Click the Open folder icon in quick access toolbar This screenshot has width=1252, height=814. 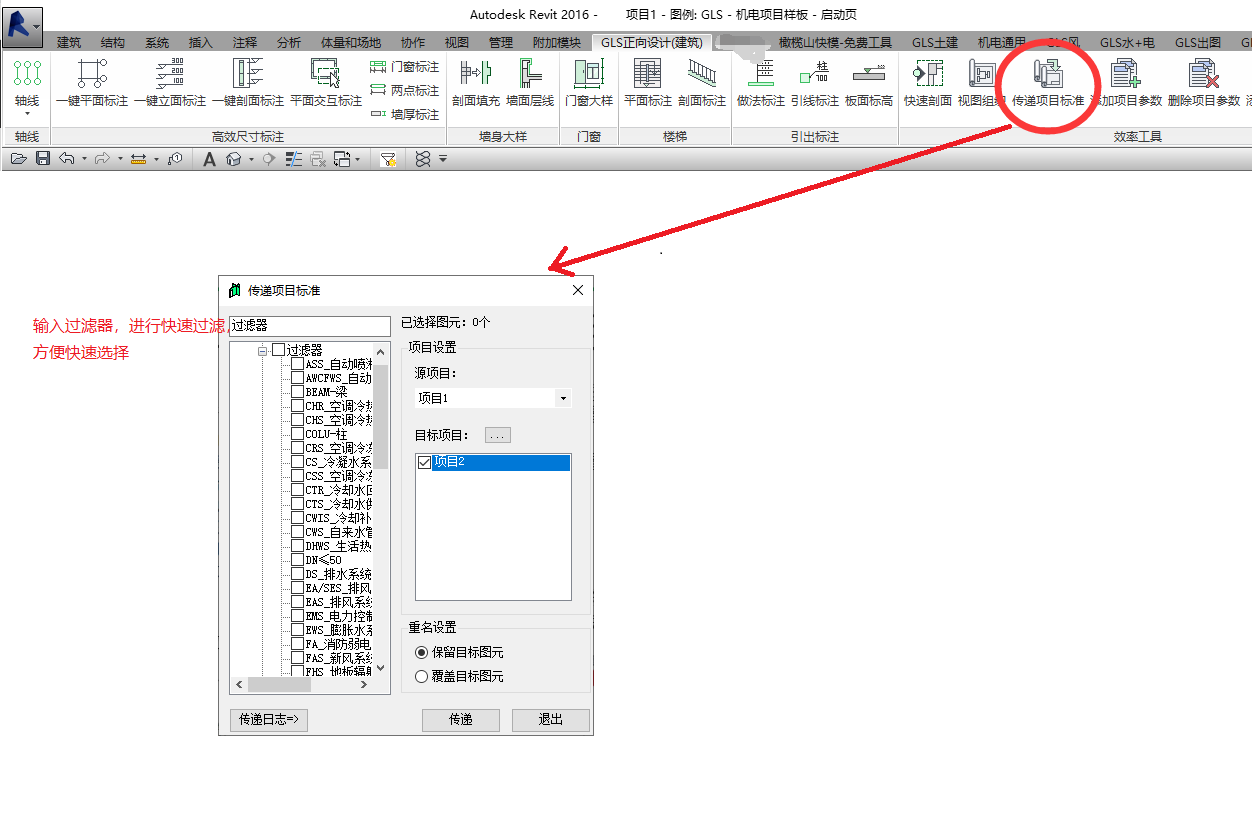coord(19,158)
